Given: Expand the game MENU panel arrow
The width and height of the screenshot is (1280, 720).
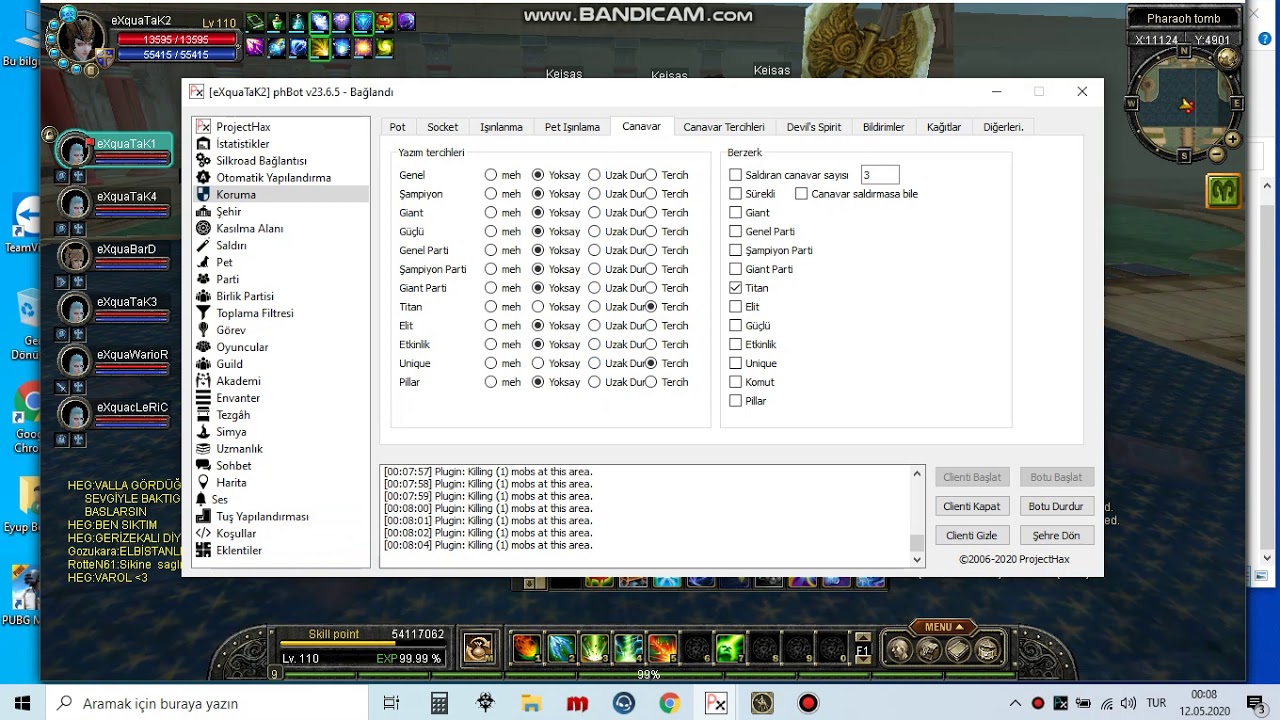Looking at the screenshot, I should (x=943, y=627).
